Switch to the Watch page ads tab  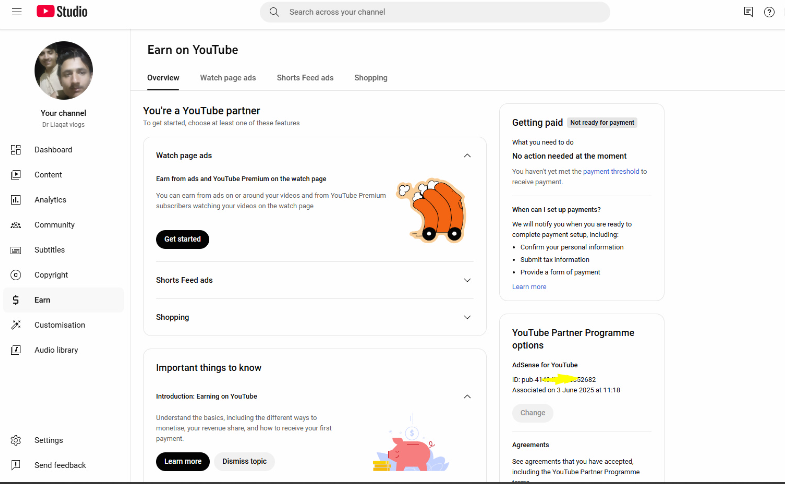[228, 78]
